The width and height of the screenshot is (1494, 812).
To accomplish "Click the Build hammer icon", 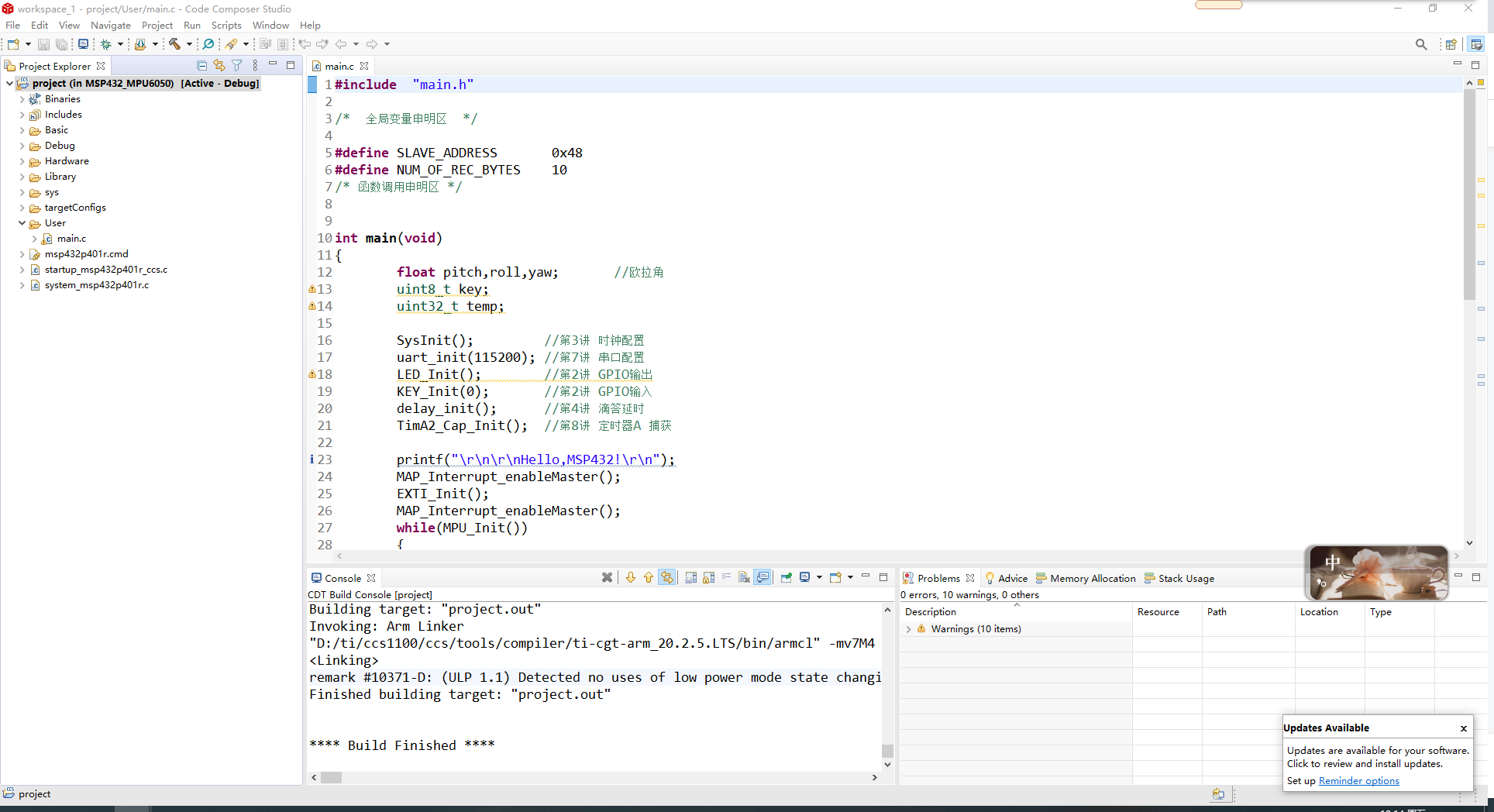I will (174, 44).
